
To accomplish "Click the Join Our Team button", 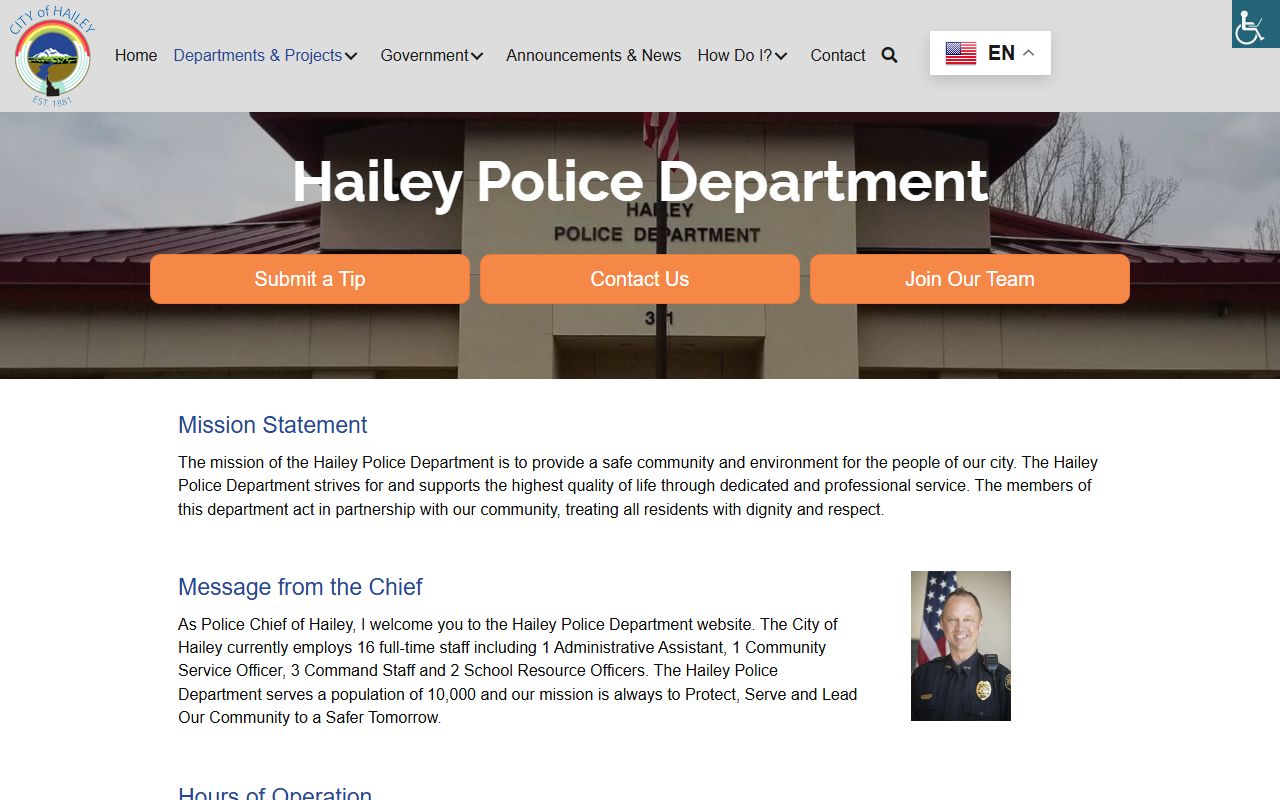I will (x=970, y=279).
